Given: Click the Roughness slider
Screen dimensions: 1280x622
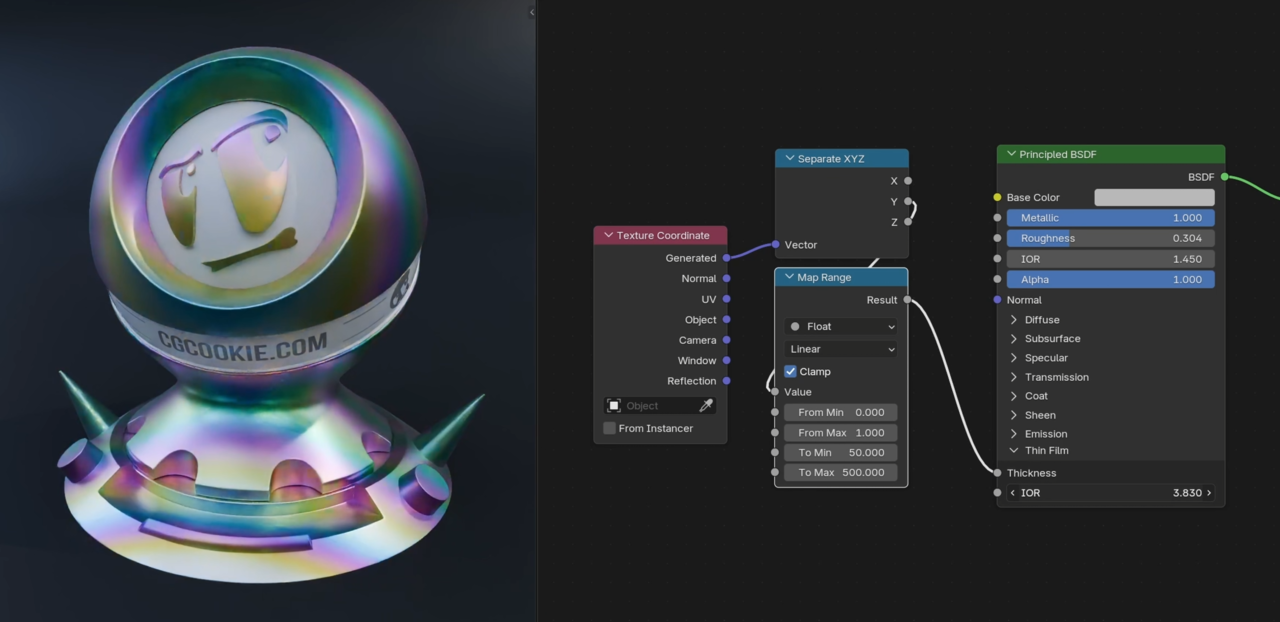Looking at the screenshot, I should click(x=1110, y=238).
